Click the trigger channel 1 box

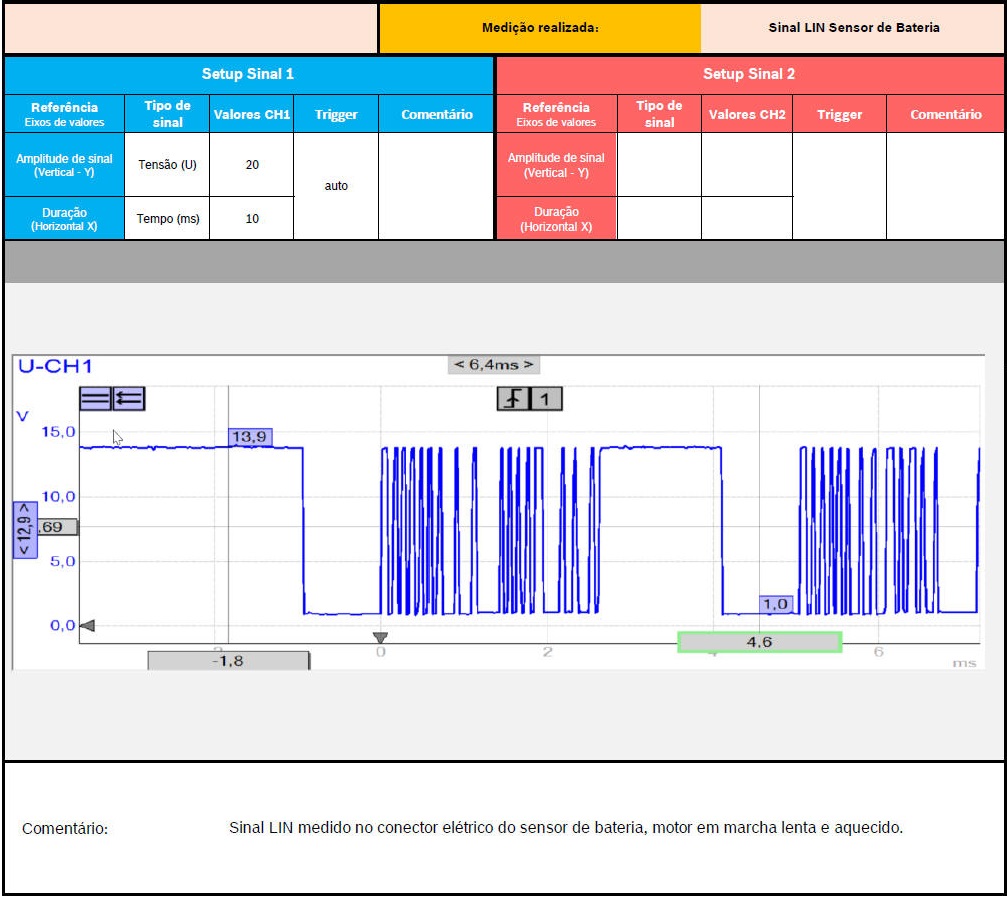tap(545, 399)
